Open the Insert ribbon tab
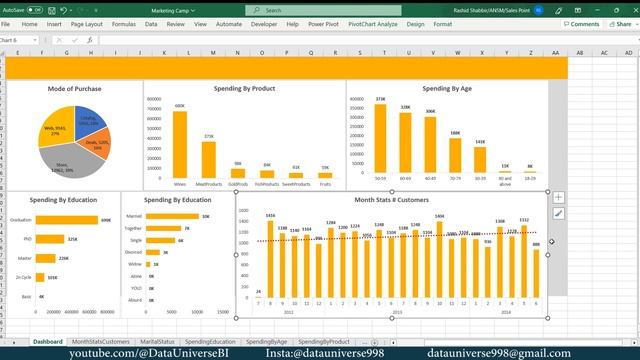640x360 pixels. (54, 24)
